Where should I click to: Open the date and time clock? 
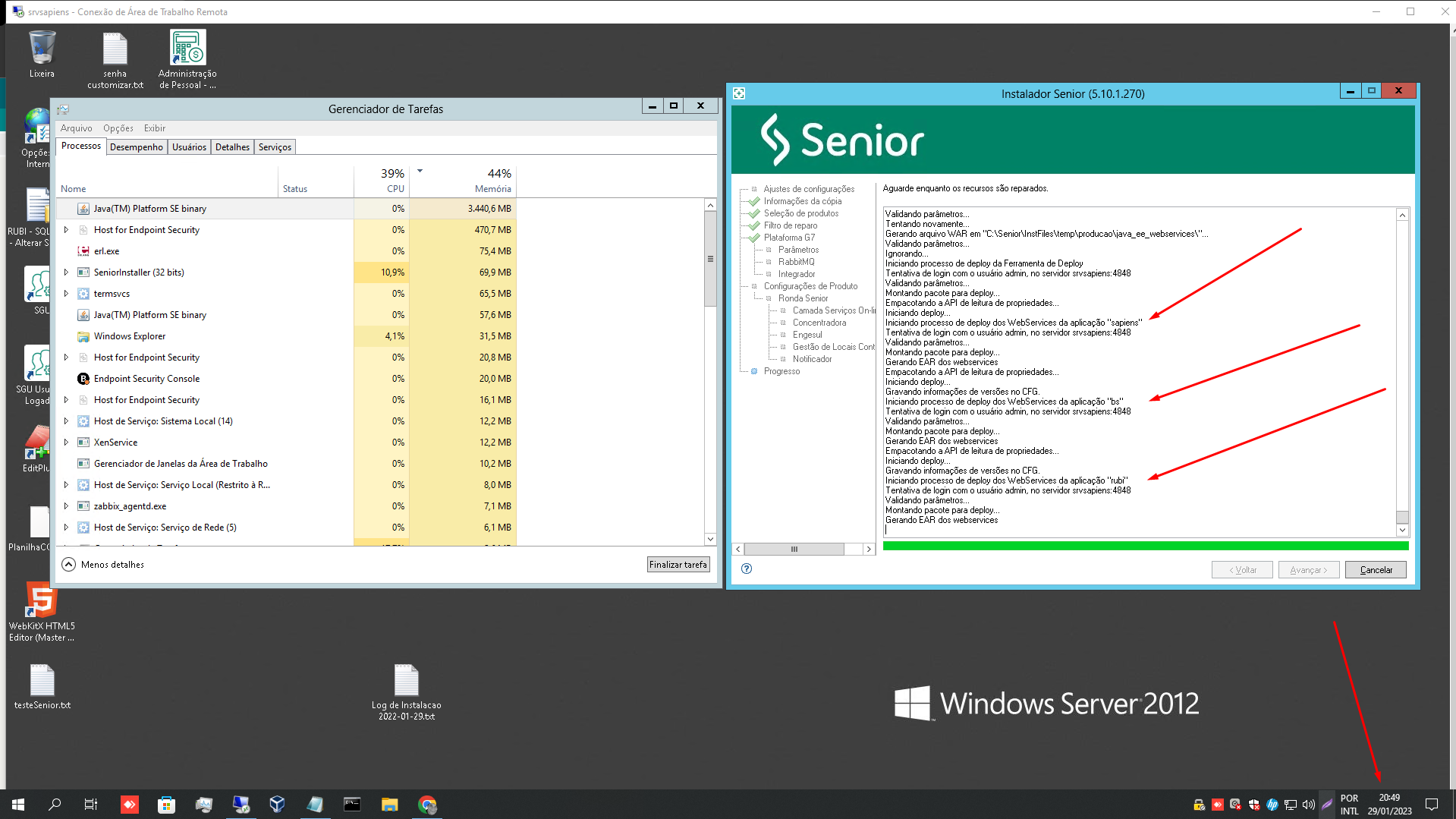point(1389,805)
